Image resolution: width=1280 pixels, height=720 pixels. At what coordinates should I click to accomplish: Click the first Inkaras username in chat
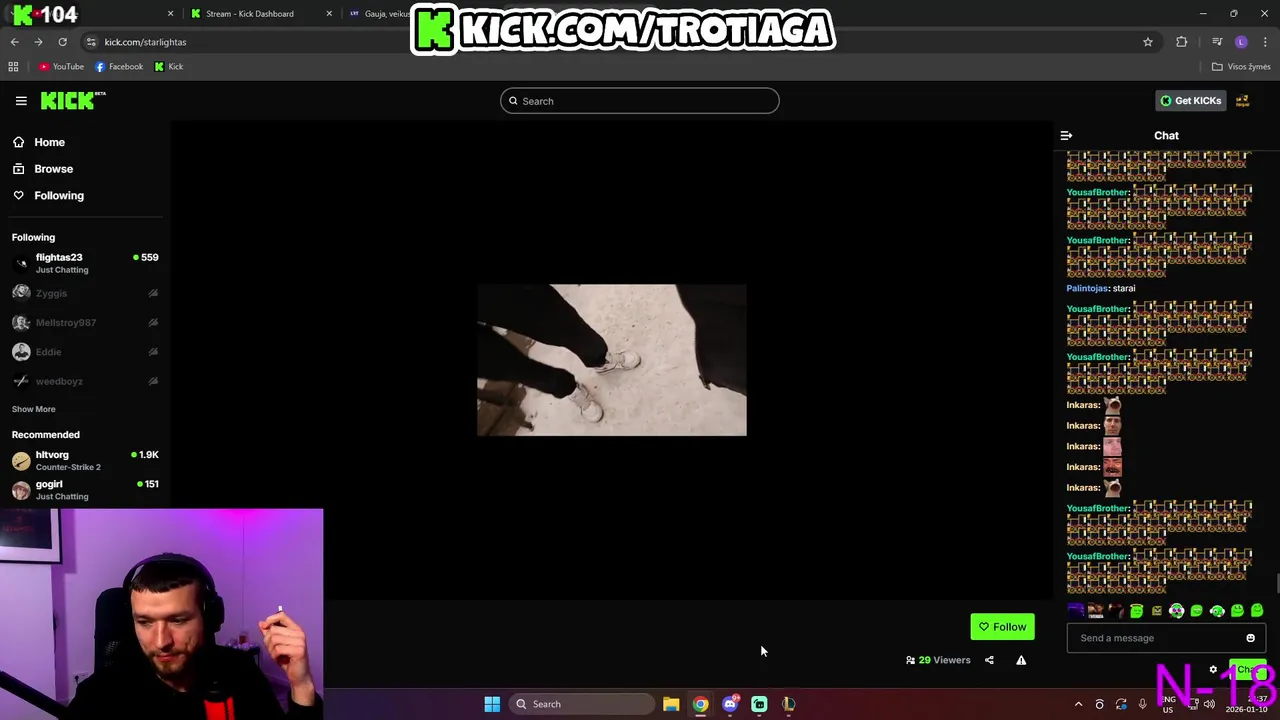pyautogui.click(x=1083, y=405)
